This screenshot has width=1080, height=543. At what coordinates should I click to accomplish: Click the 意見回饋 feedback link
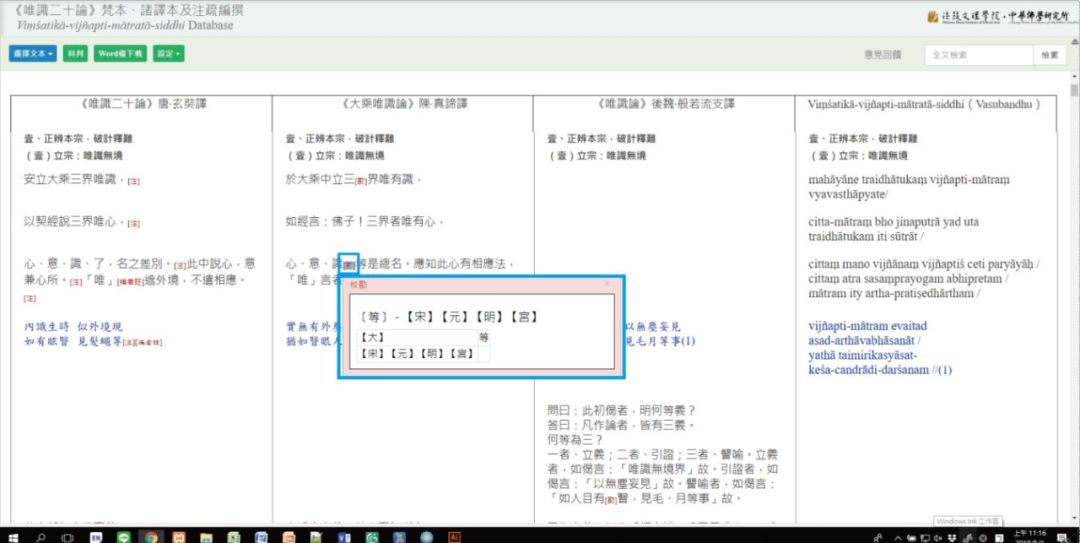click(x=881, y=55)
